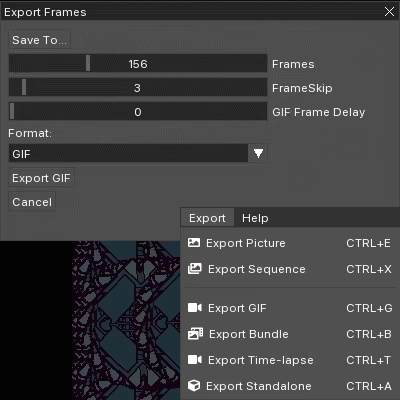
Task: Click the Export Frames title text
Action: [x=45, y=12]
